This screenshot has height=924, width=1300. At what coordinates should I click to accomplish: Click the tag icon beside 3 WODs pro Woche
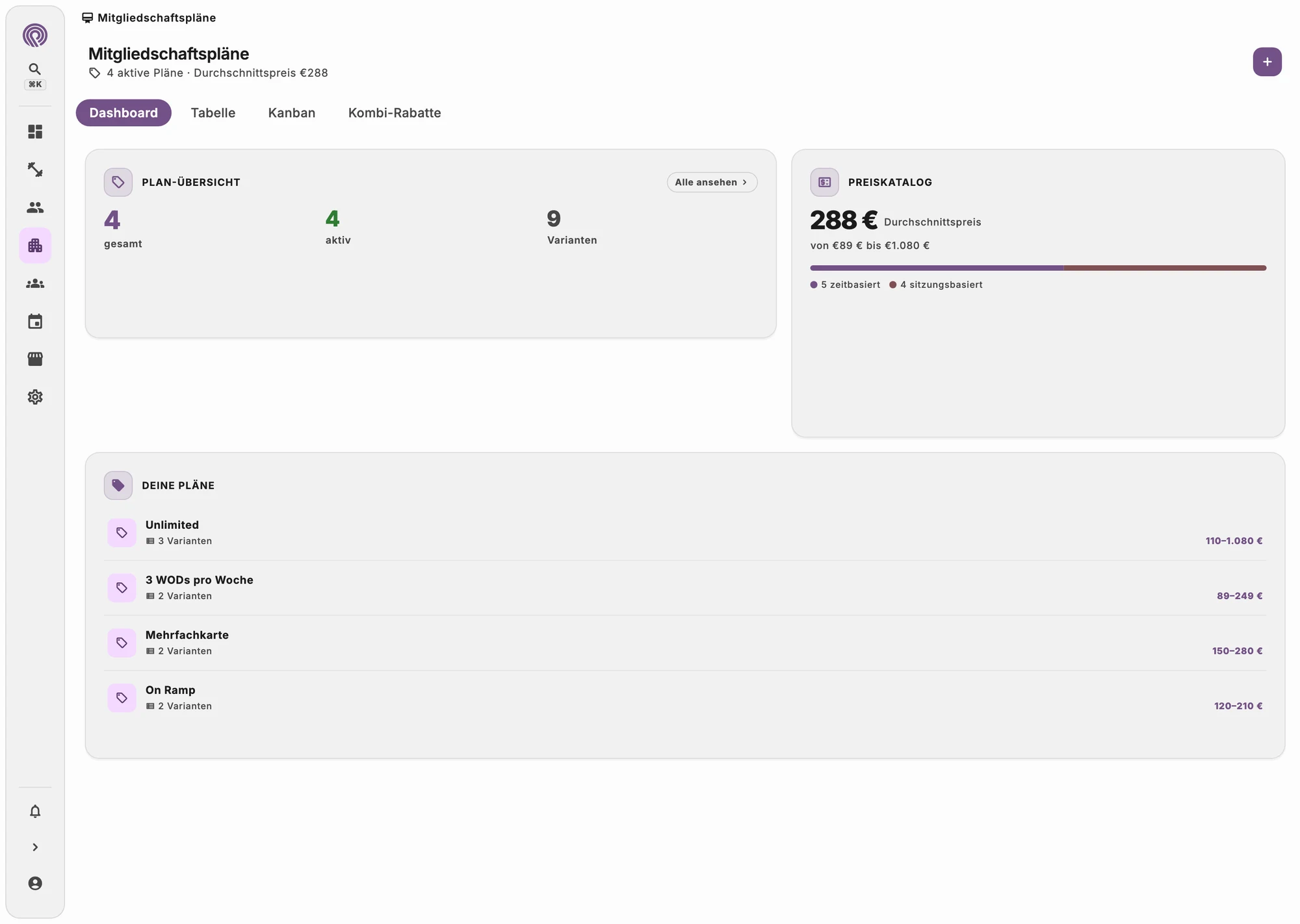122,588
